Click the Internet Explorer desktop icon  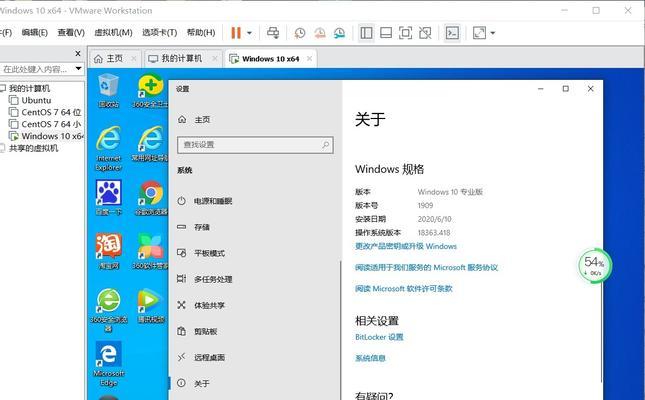(109, 148)
